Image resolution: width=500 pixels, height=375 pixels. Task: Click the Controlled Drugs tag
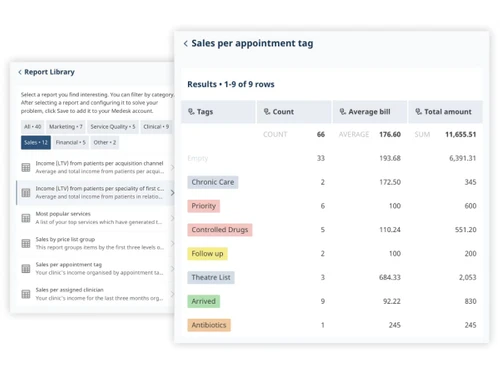coord(220,230)
